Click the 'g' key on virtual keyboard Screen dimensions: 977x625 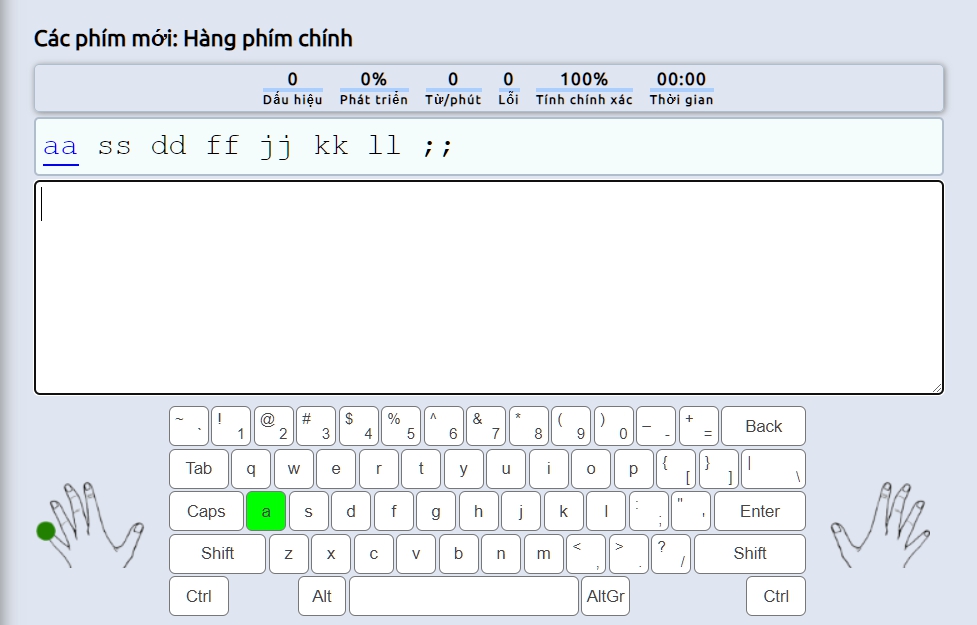coord(436,511)
